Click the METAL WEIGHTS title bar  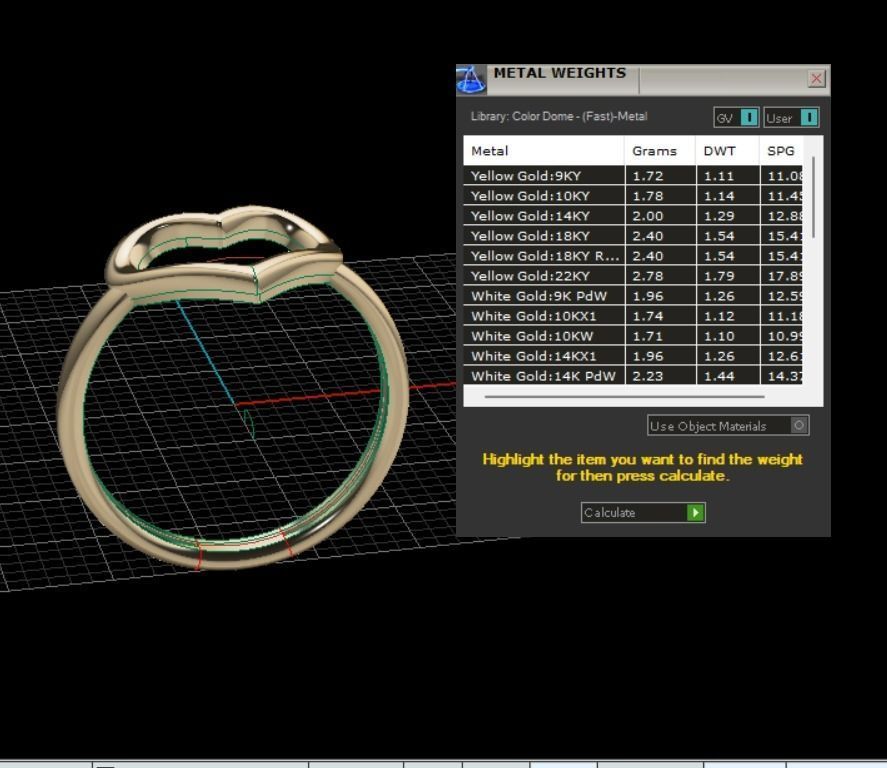tap(645, 79)
